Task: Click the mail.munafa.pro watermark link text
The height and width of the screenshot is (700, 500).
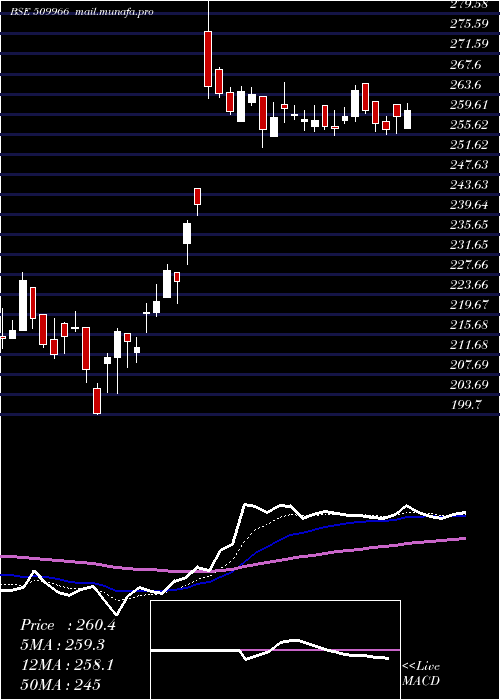Action: tap(114, 12)
